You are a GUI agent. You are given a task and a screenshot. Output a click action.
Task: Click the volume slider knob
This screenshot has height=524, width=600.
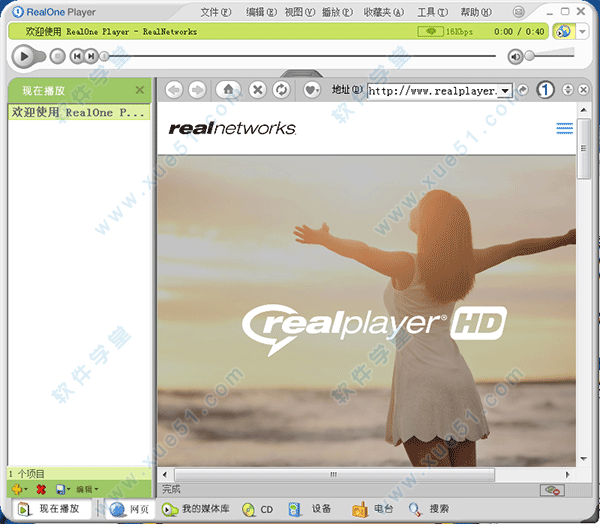(529, 56)
